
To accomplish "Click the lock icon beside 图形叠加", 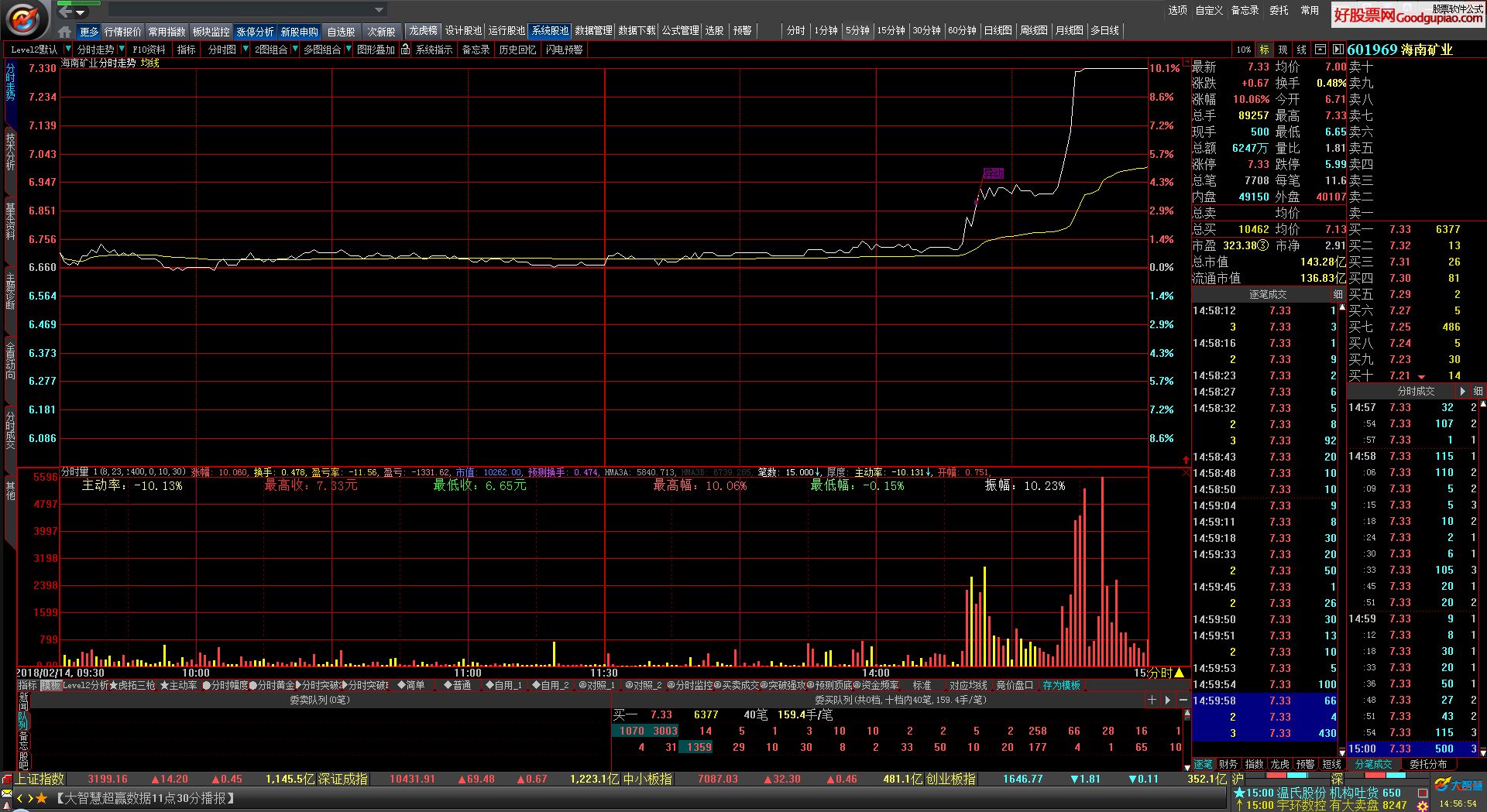I will [405, 50].
